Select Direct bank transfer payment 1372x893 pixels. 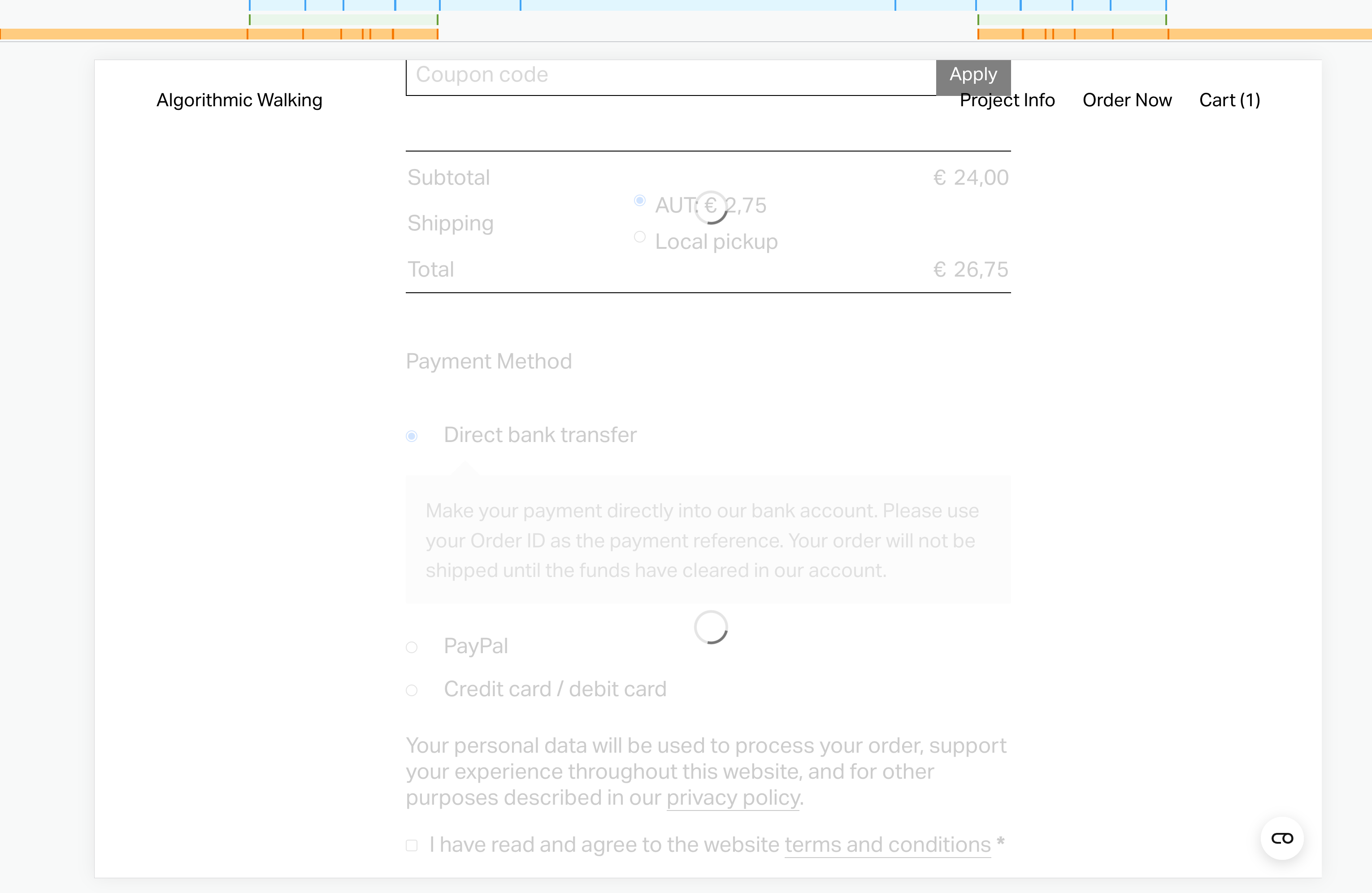(412, 436)
